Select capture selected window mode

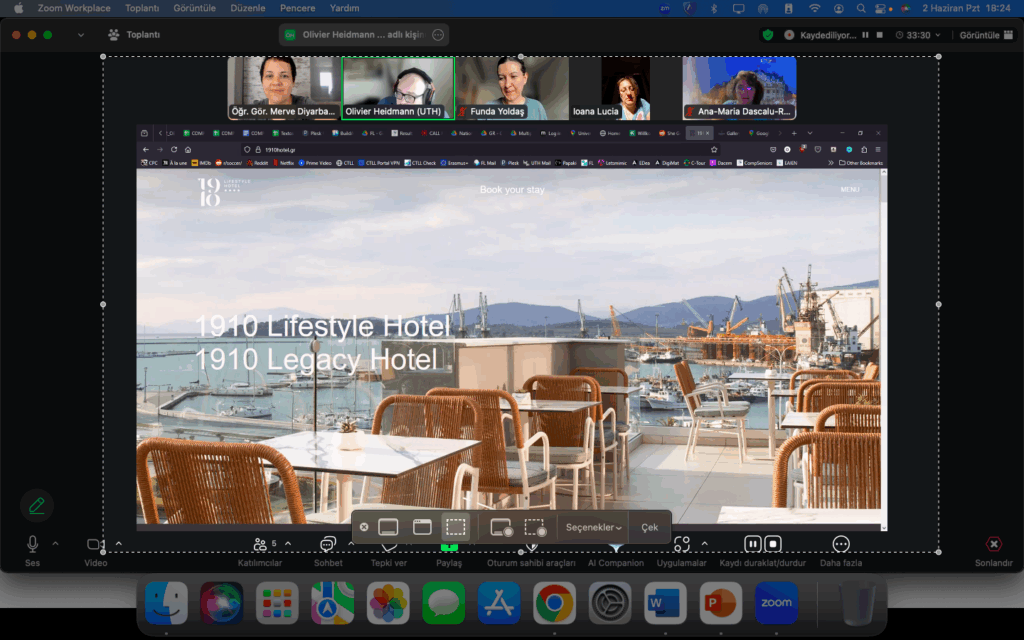[x=422, y=527]
